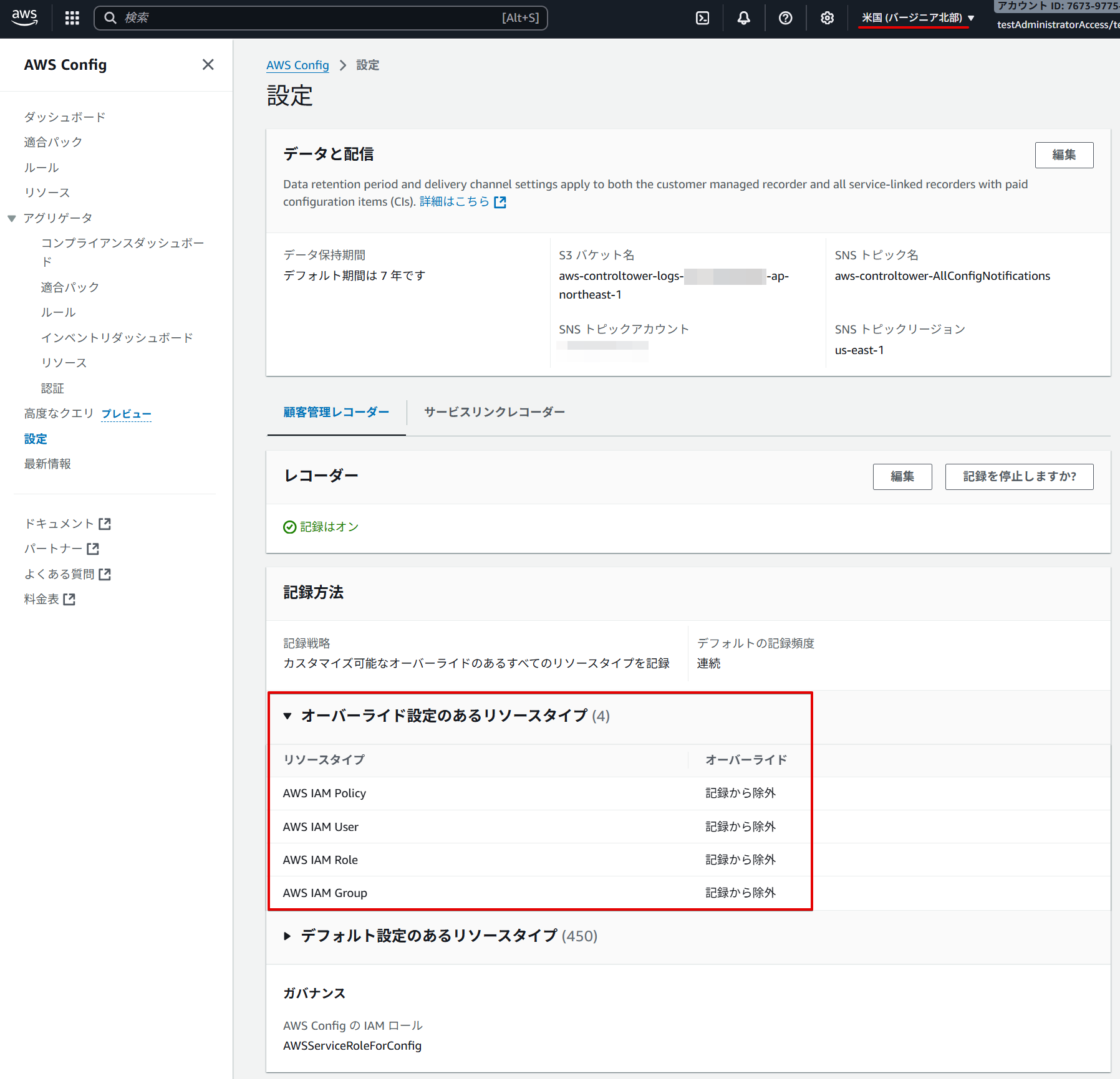Click external icon next to パートナー

coord(93,549)
